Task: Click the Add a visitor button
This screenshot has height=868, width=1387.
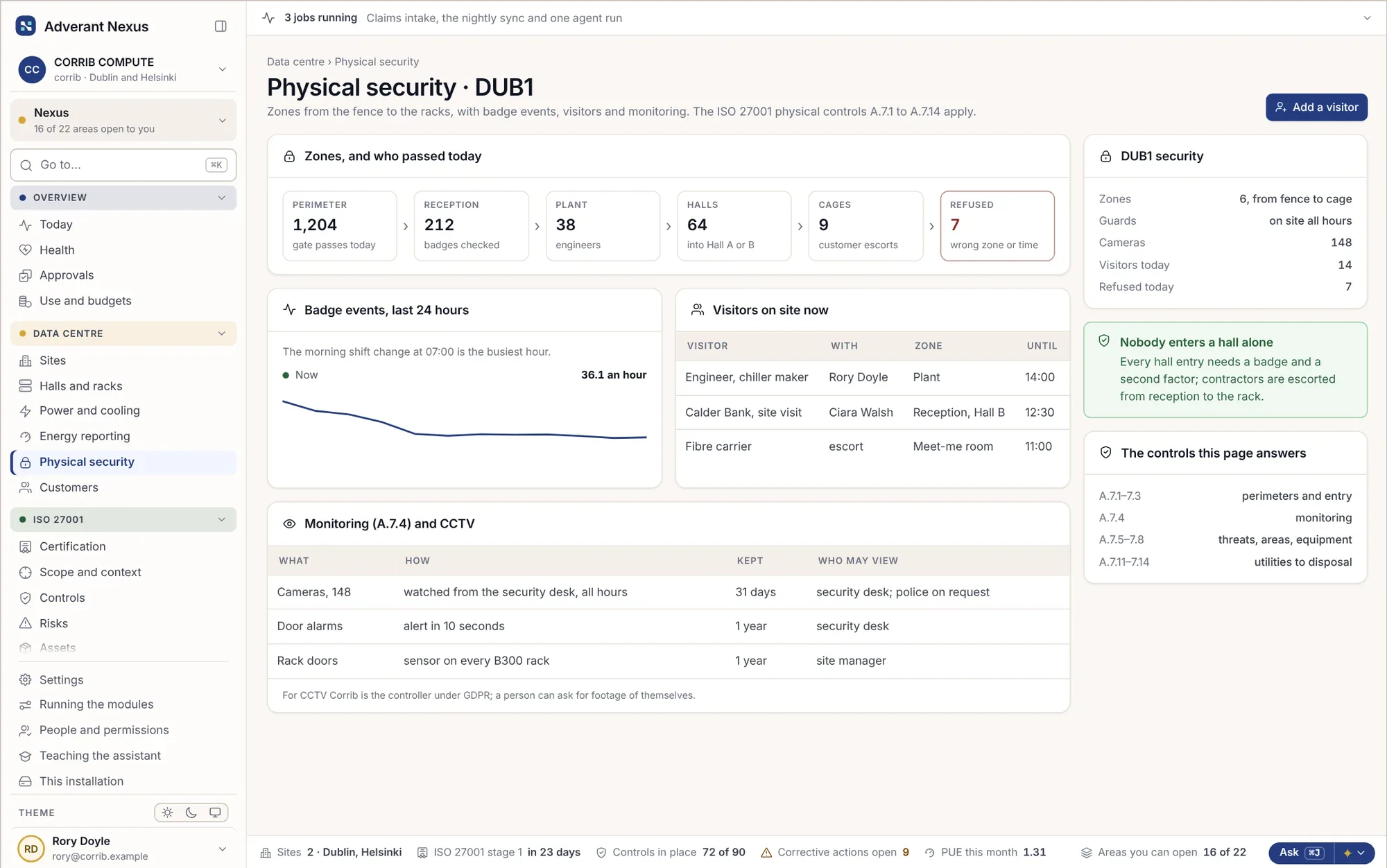Action: tap(1316, 107)
